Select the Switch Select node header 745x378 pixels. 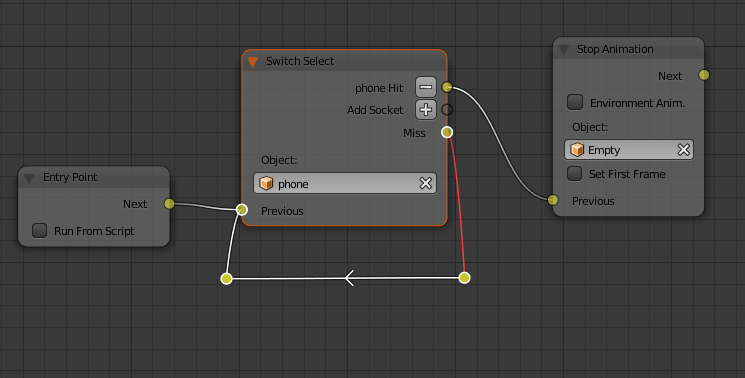point(344,61)
